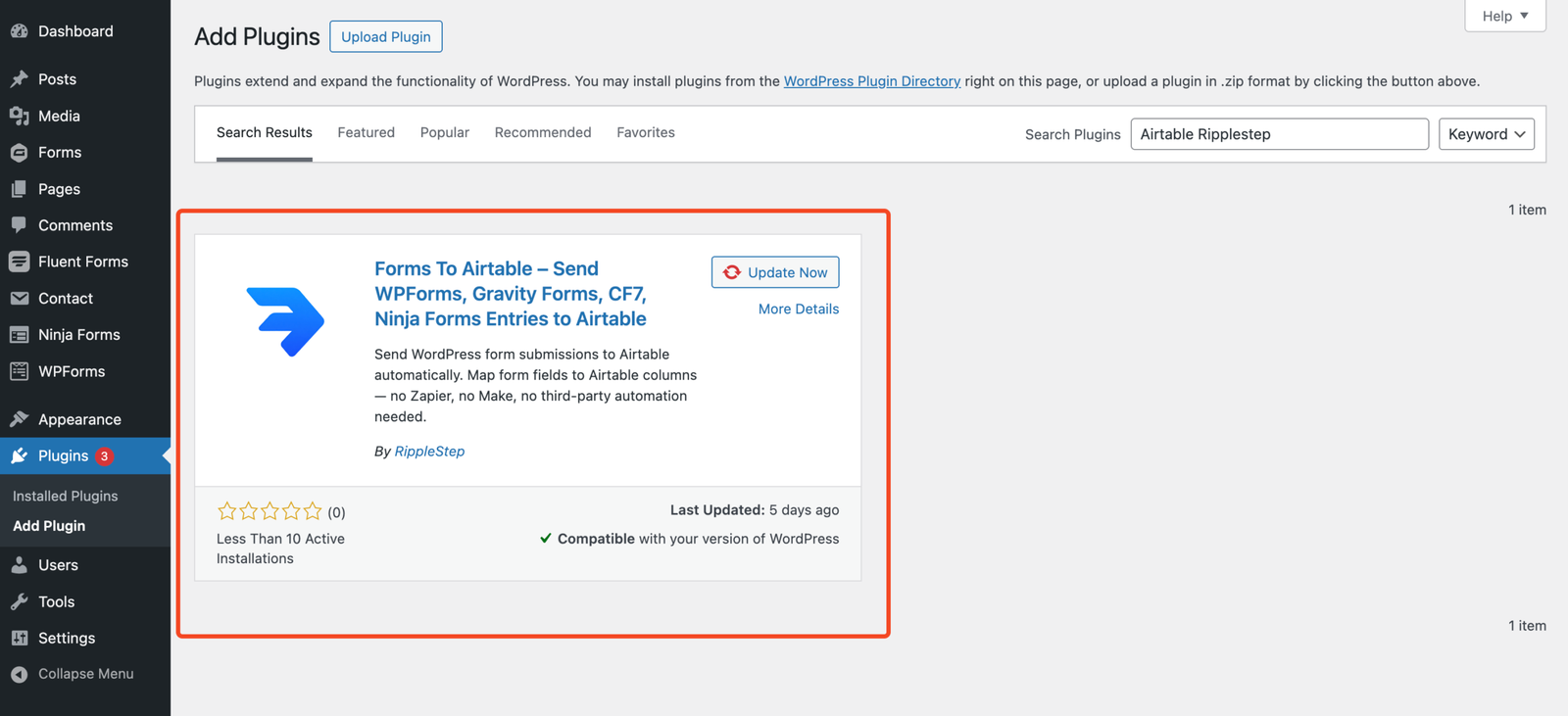The height and width of the screenshot is (716, 1568).
Task: Click the WPForms icon
Action: click(19, 371)
